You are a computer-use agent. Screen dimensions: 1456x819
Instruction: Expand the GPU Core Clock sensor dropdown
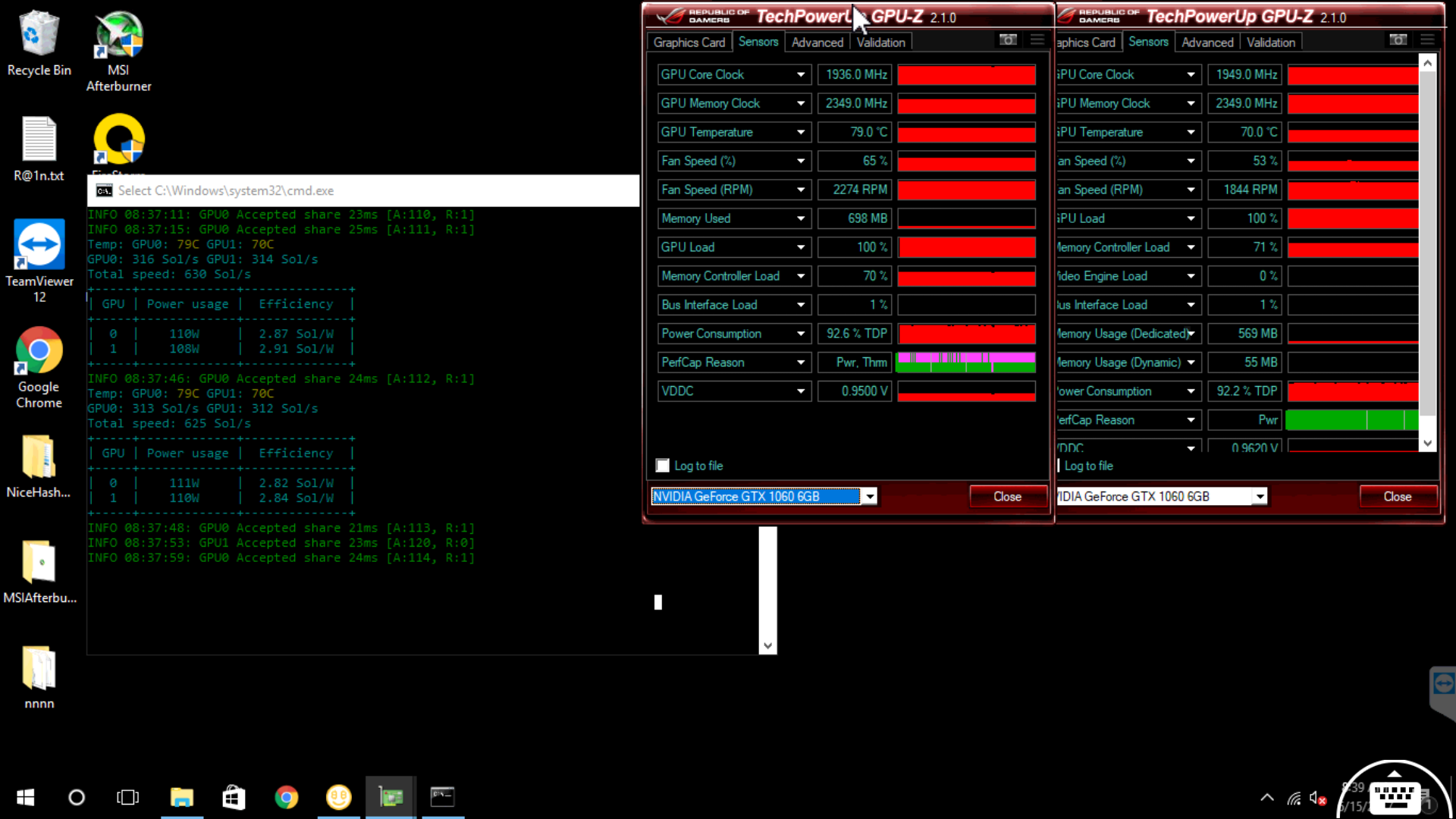pyautogui.click(x=801, y=74)
